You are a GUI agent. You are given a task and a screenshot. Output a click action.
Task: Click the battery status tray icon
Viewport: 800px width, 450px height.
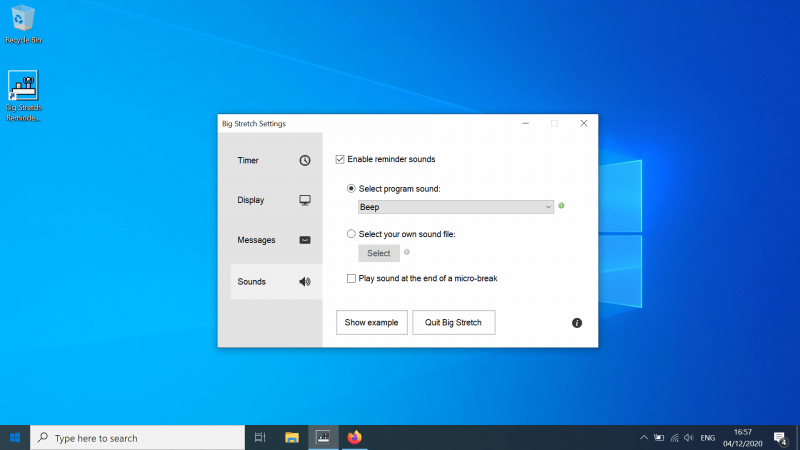(659, 438)
